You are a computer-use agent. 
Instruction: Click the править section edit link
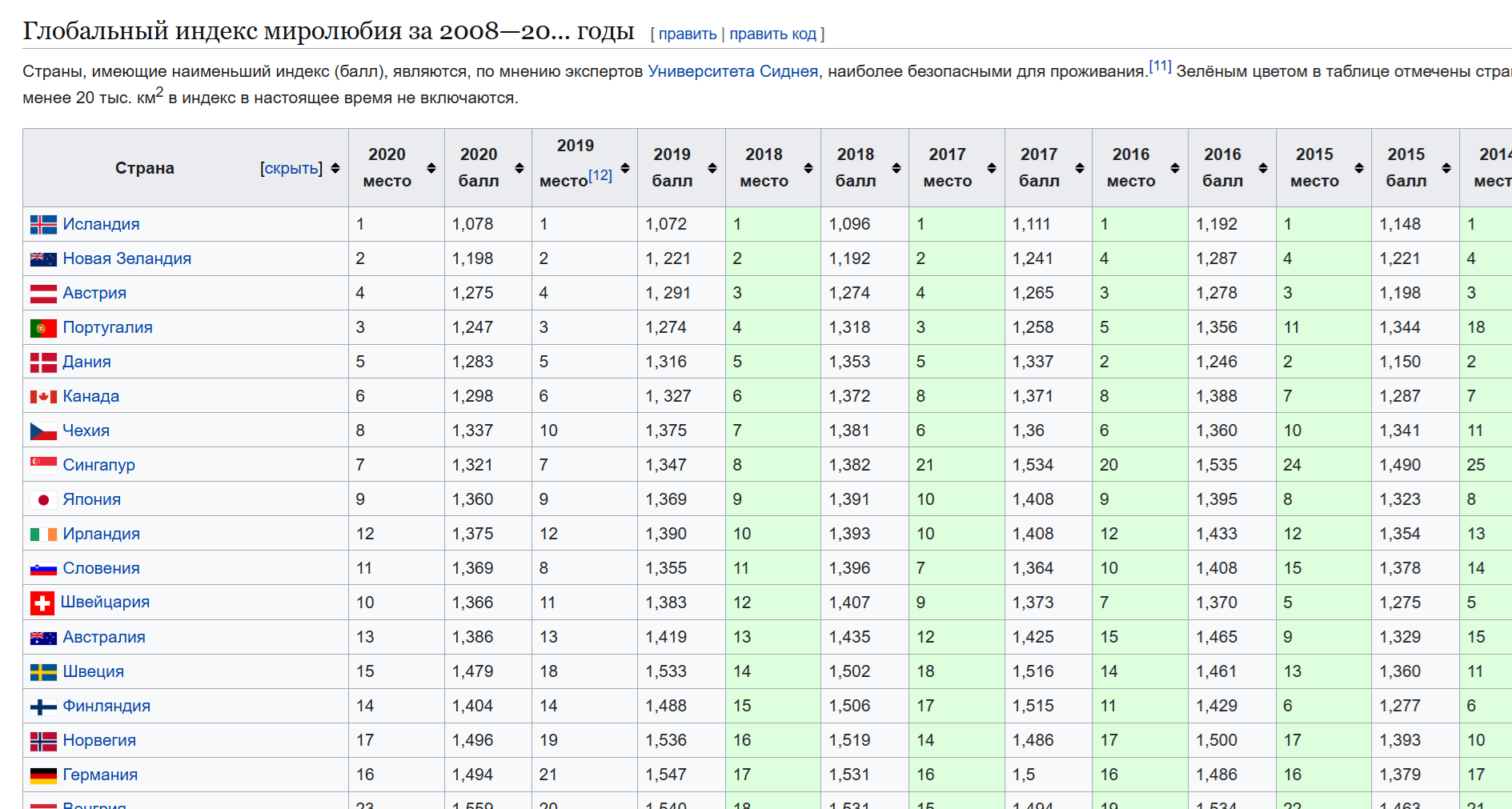click(x=688, y=34)
